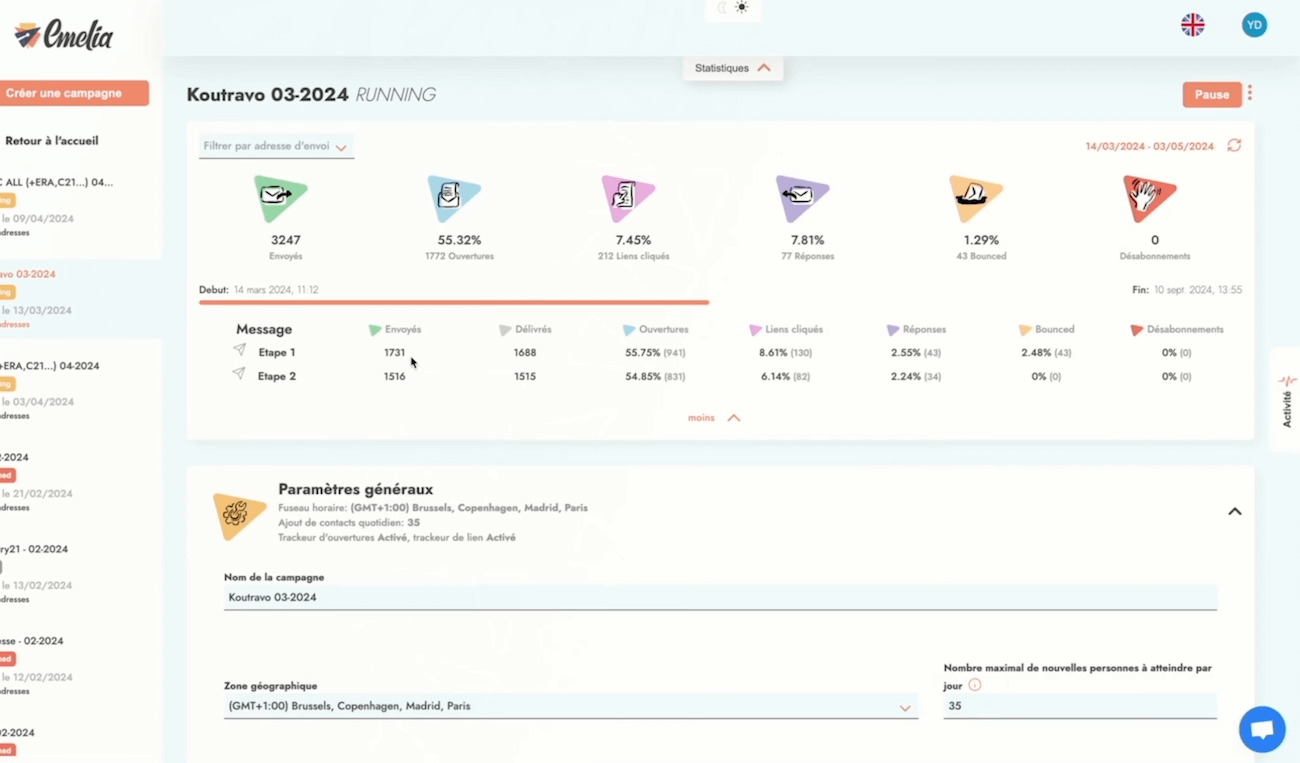
Task: Open the Filtrer par adresse d'envoi dropdown
Action: click(276, 147)
